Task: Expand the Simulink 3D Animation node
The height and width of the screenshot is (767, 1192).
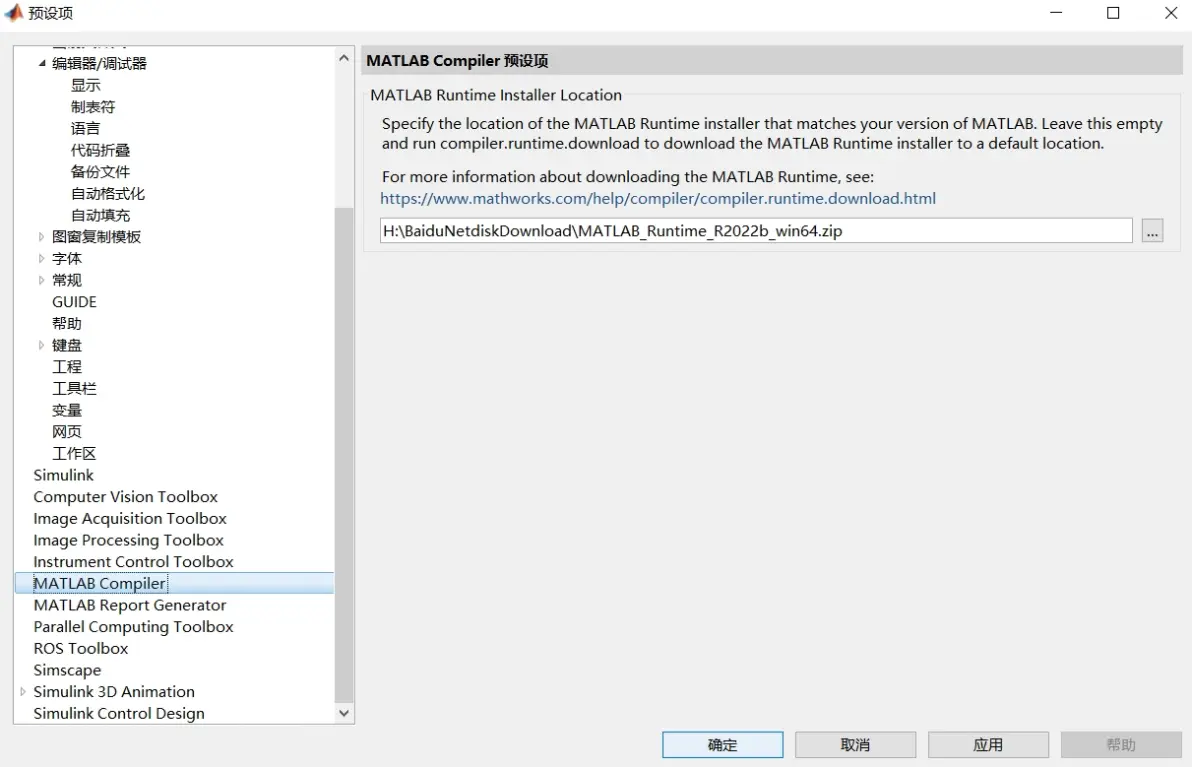Action: coord(23,692)
